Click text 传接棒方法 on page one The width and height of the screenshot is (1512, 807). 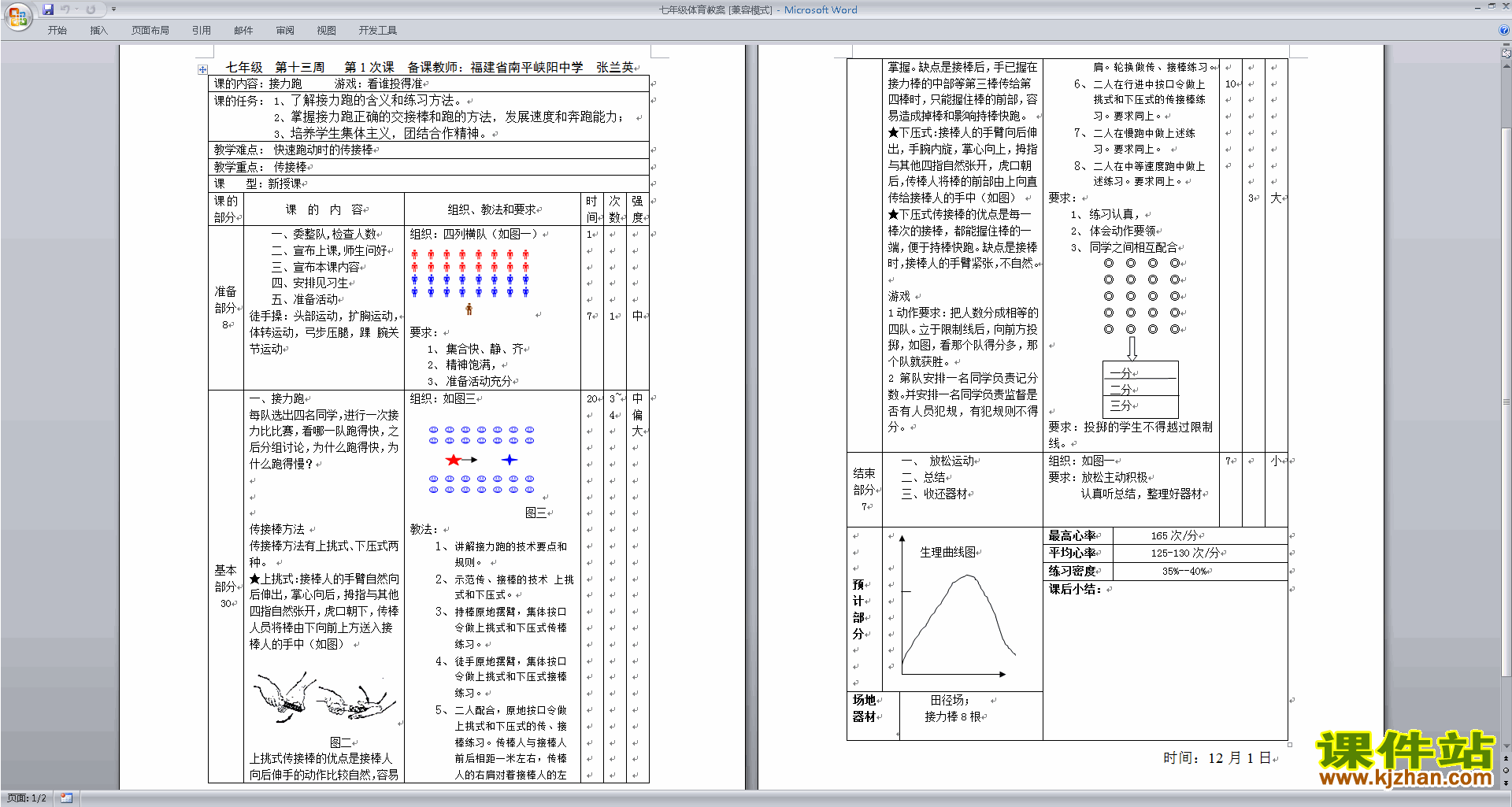point(277,529)
